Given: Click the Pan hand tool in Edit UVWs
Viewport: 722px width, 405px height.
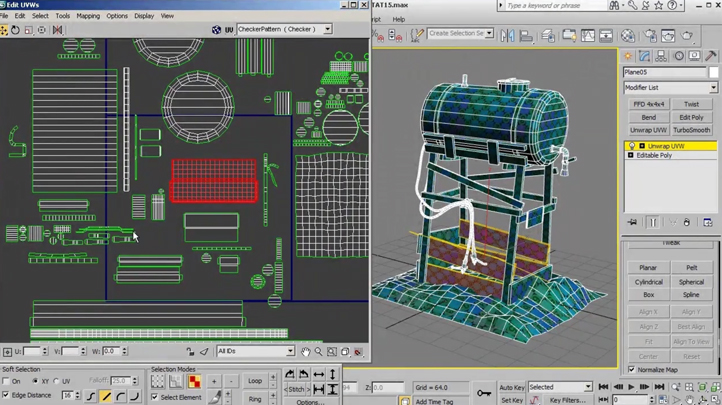Looking at the screenshot, I should pos(306,352).
